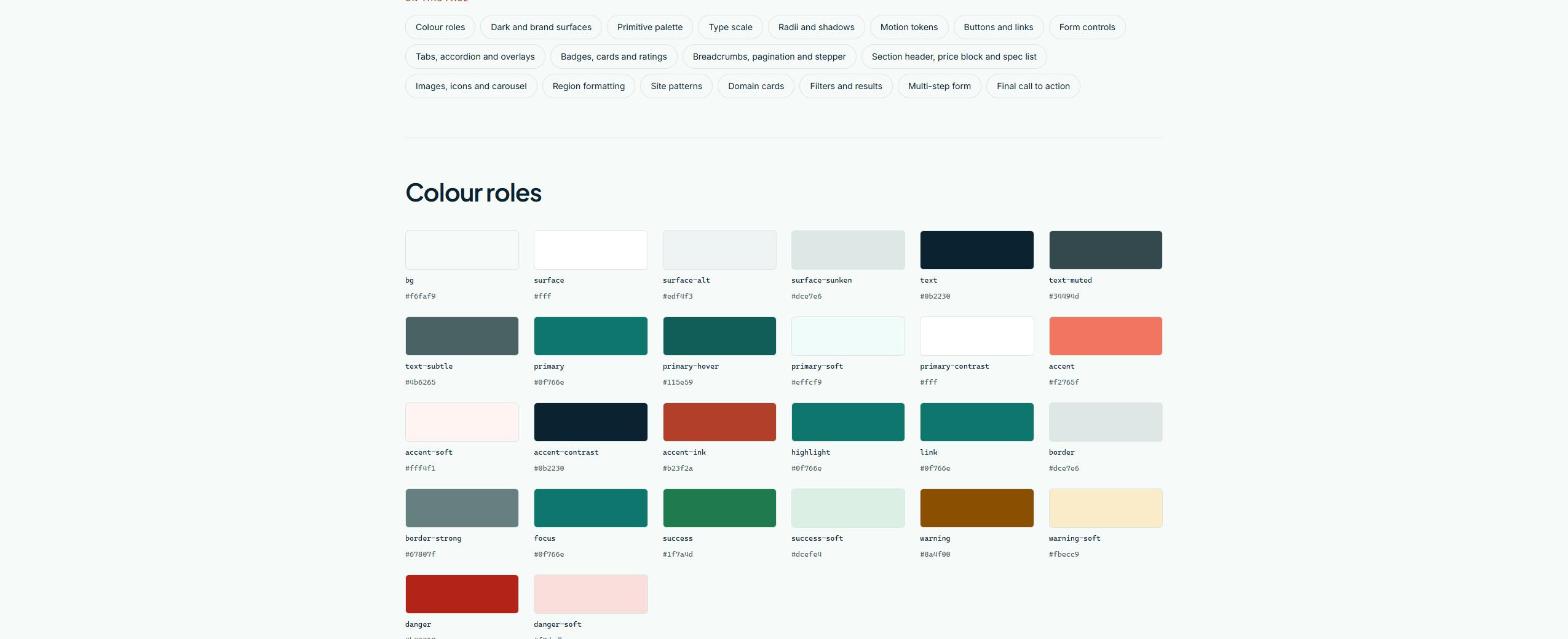Click hex value #b23f2a under accent-ink
The height and width of the screenshot is (639, 1568).
(678, 469)
